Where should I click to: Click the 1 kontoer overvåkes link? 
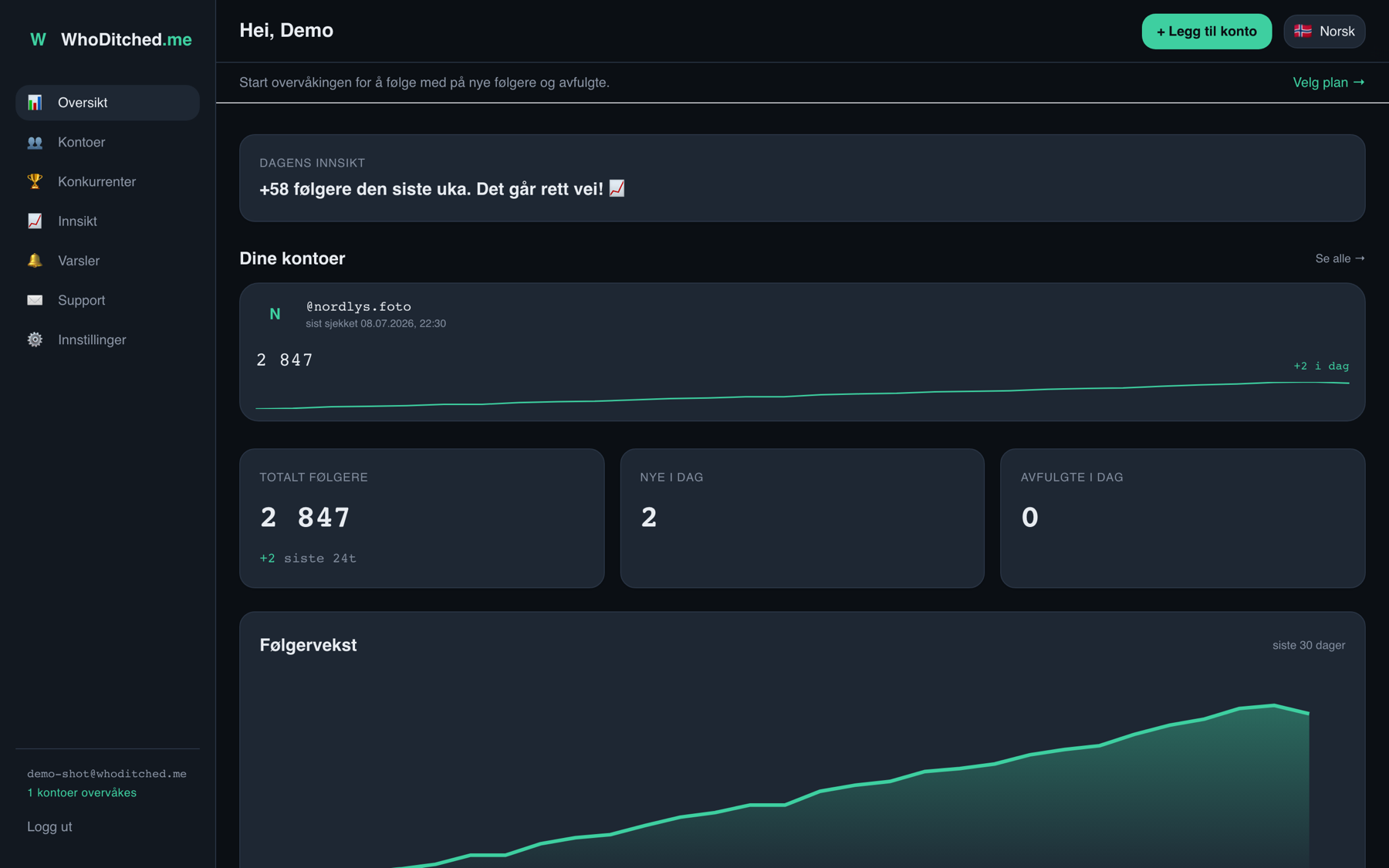(82, 792)
